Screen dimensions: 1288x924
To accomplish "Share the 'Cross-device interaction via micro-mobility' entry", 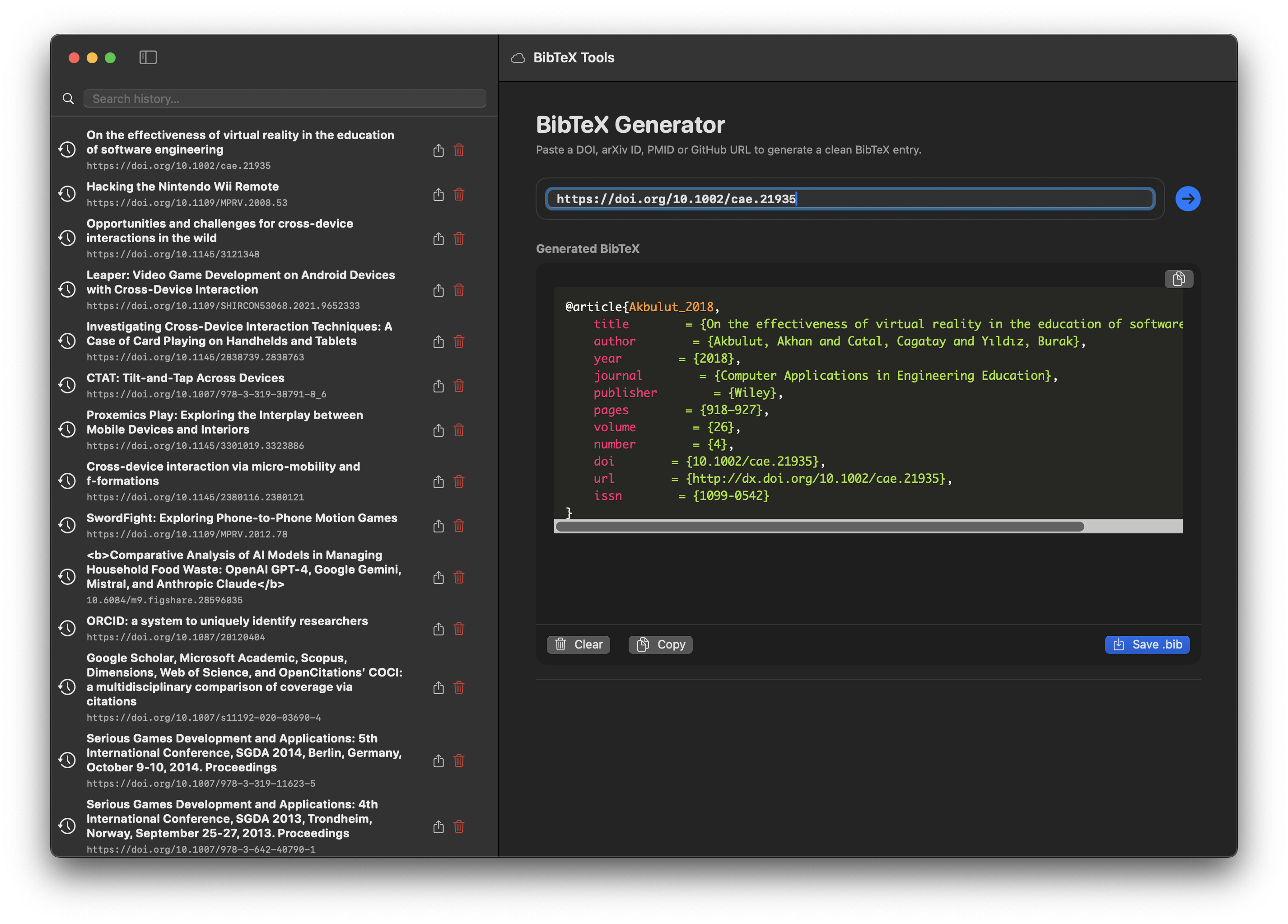I will 439,481.
